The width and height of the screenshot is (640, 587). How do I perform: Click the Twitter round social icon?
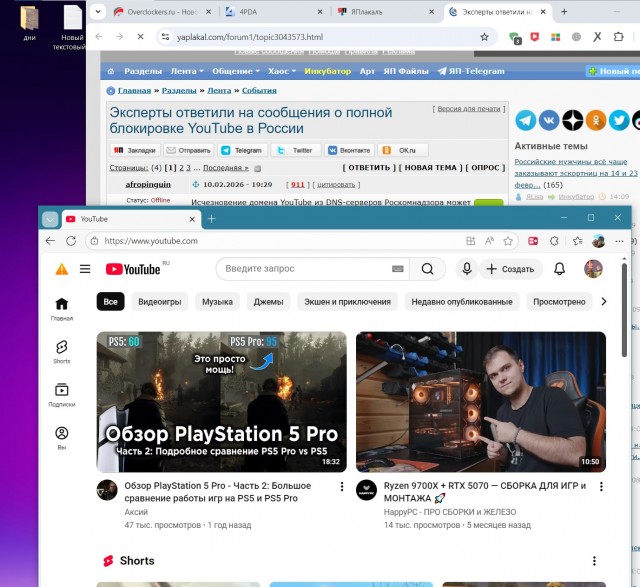pyautogui.click(x=619, y=120)
